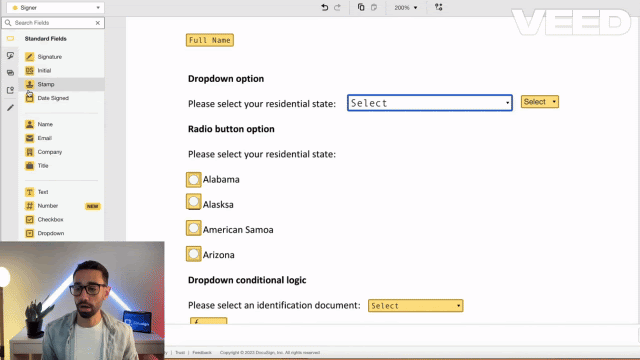Select the American Samoa radio button
This screenshot has width=640, height=360.
(x=193, y=228)
